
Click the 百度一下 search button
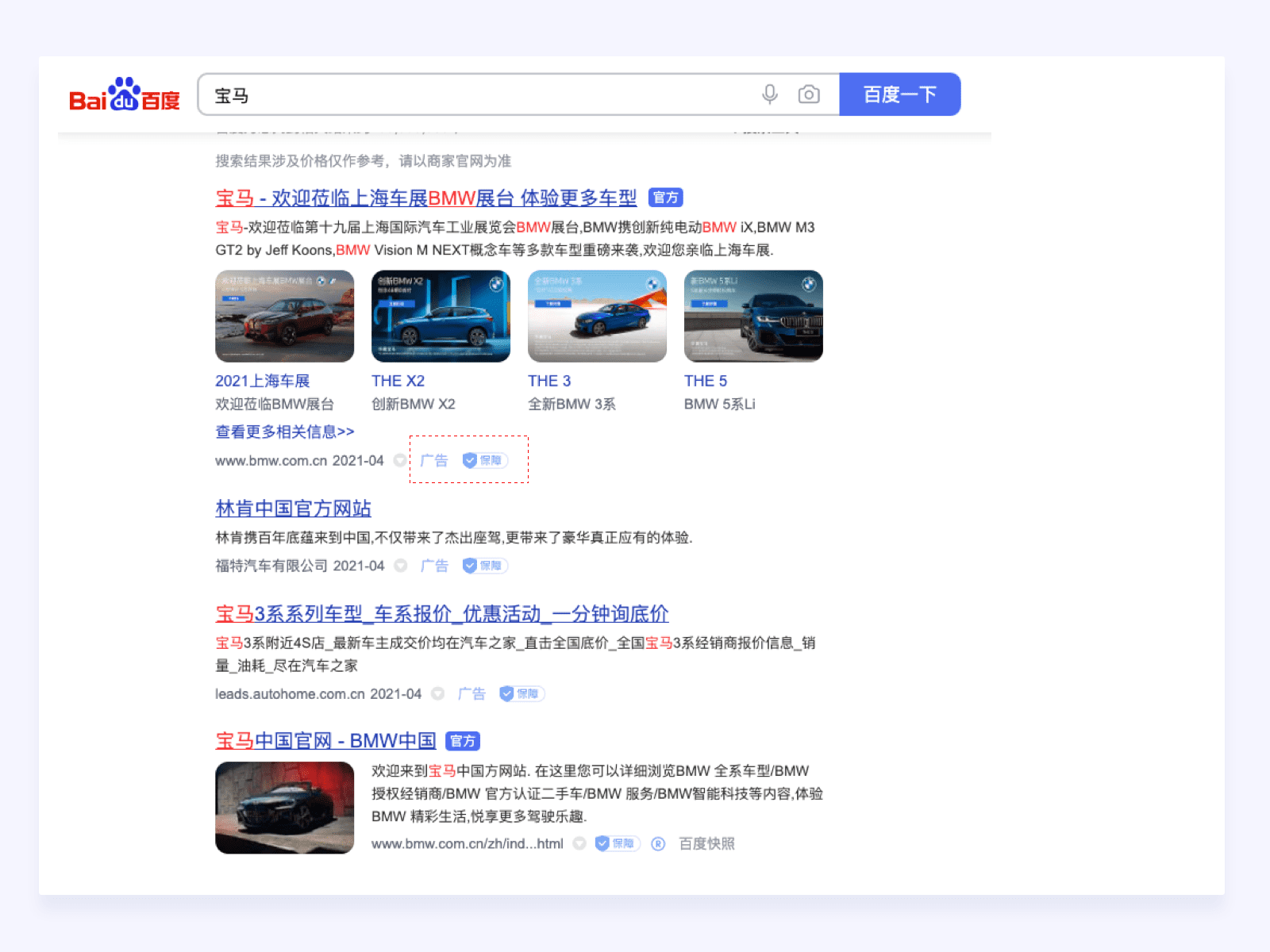pyautogui.click(x=900, y=94)
